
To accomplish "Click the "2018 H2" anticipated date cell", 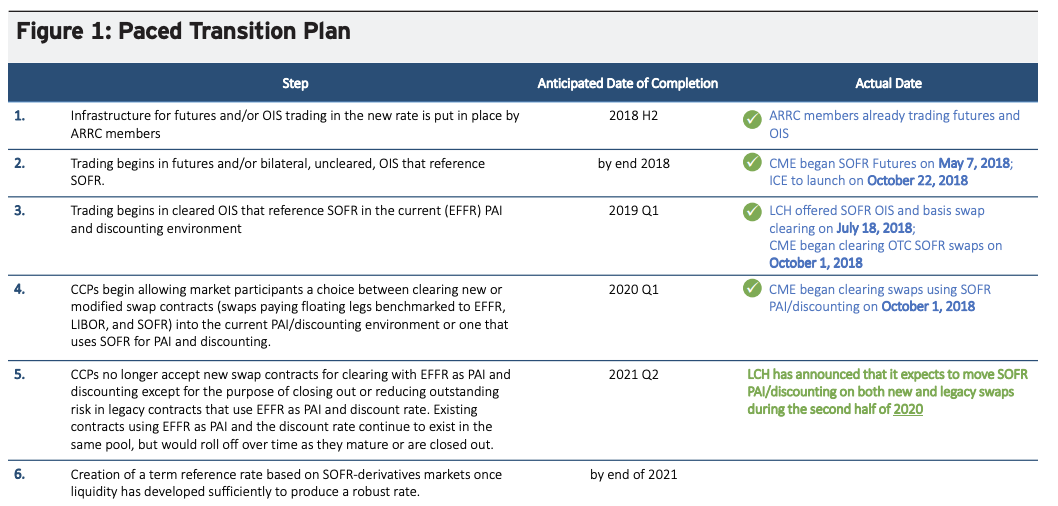I will point(633,116).
